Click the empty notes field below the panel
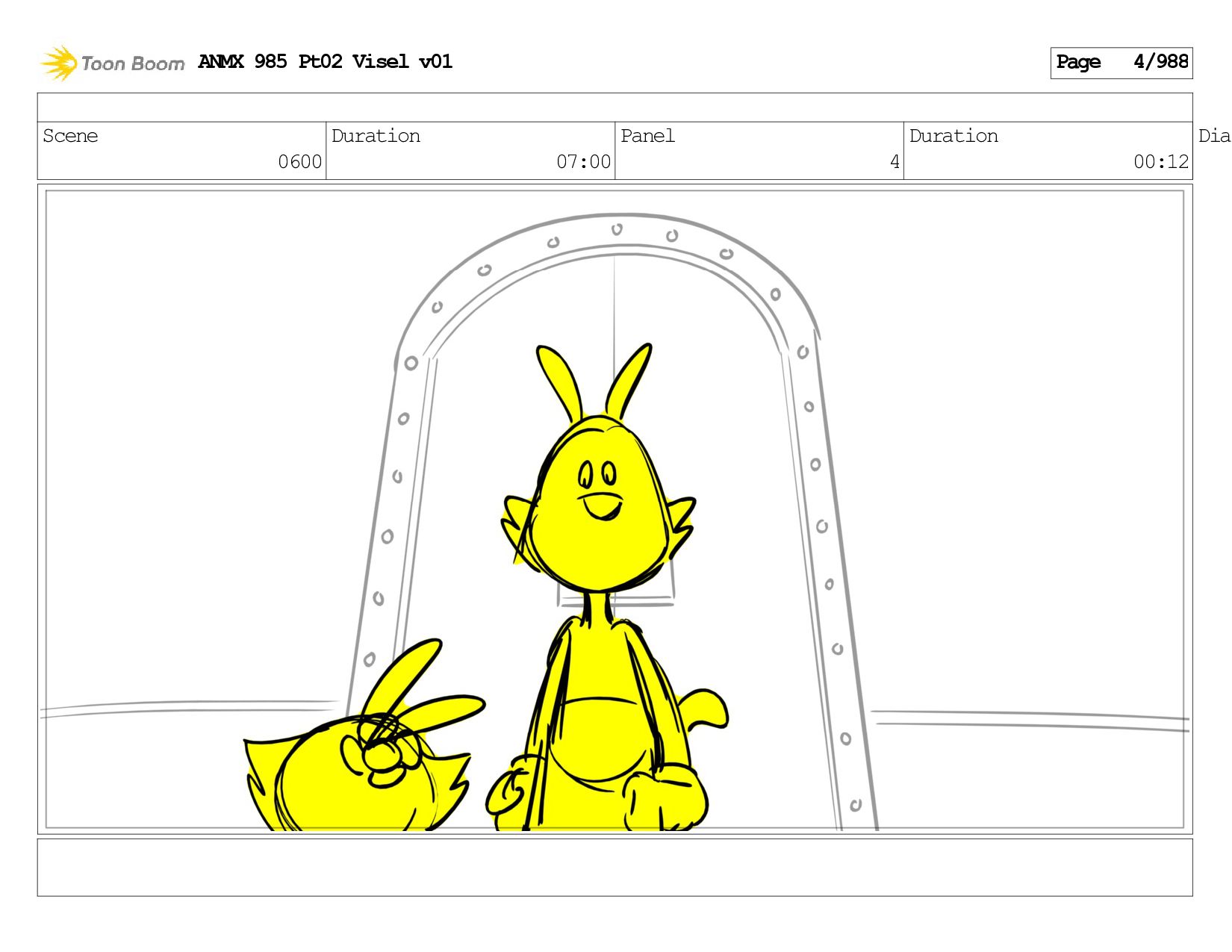This screenshot has width=1232, height=952. 615,867
